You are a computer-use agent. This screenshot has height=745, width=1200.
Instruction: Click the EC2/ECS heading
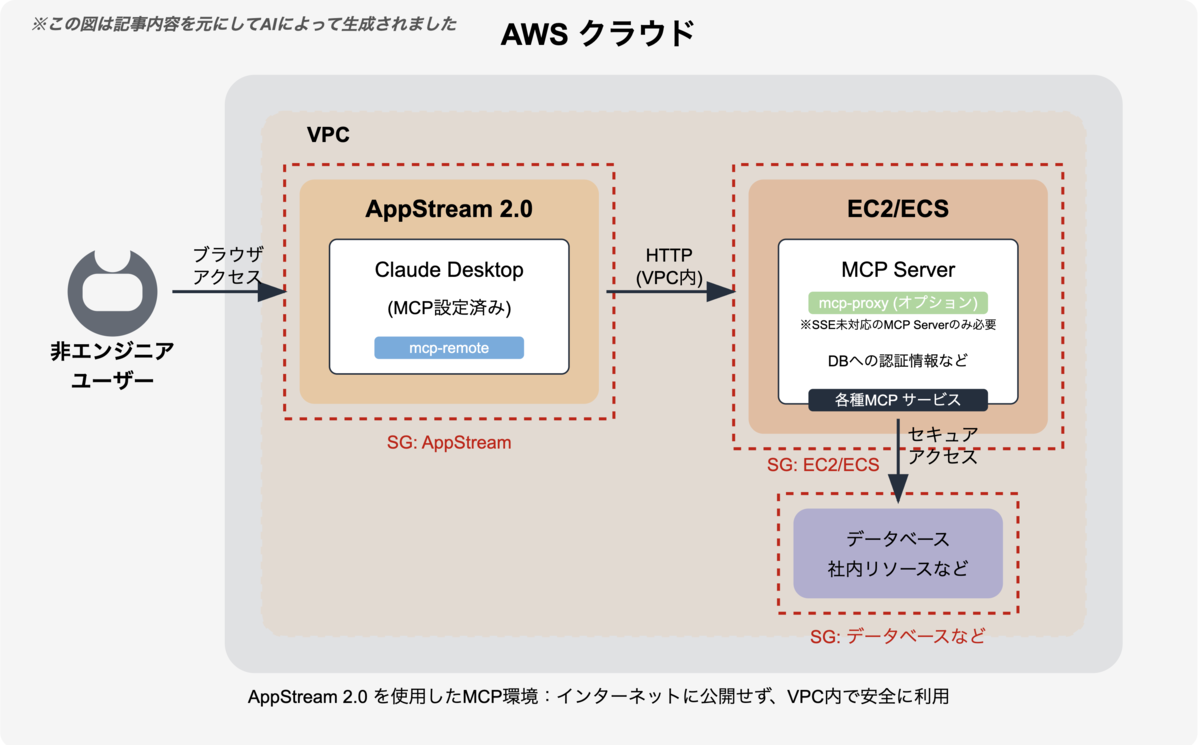(x=898, y=209)
